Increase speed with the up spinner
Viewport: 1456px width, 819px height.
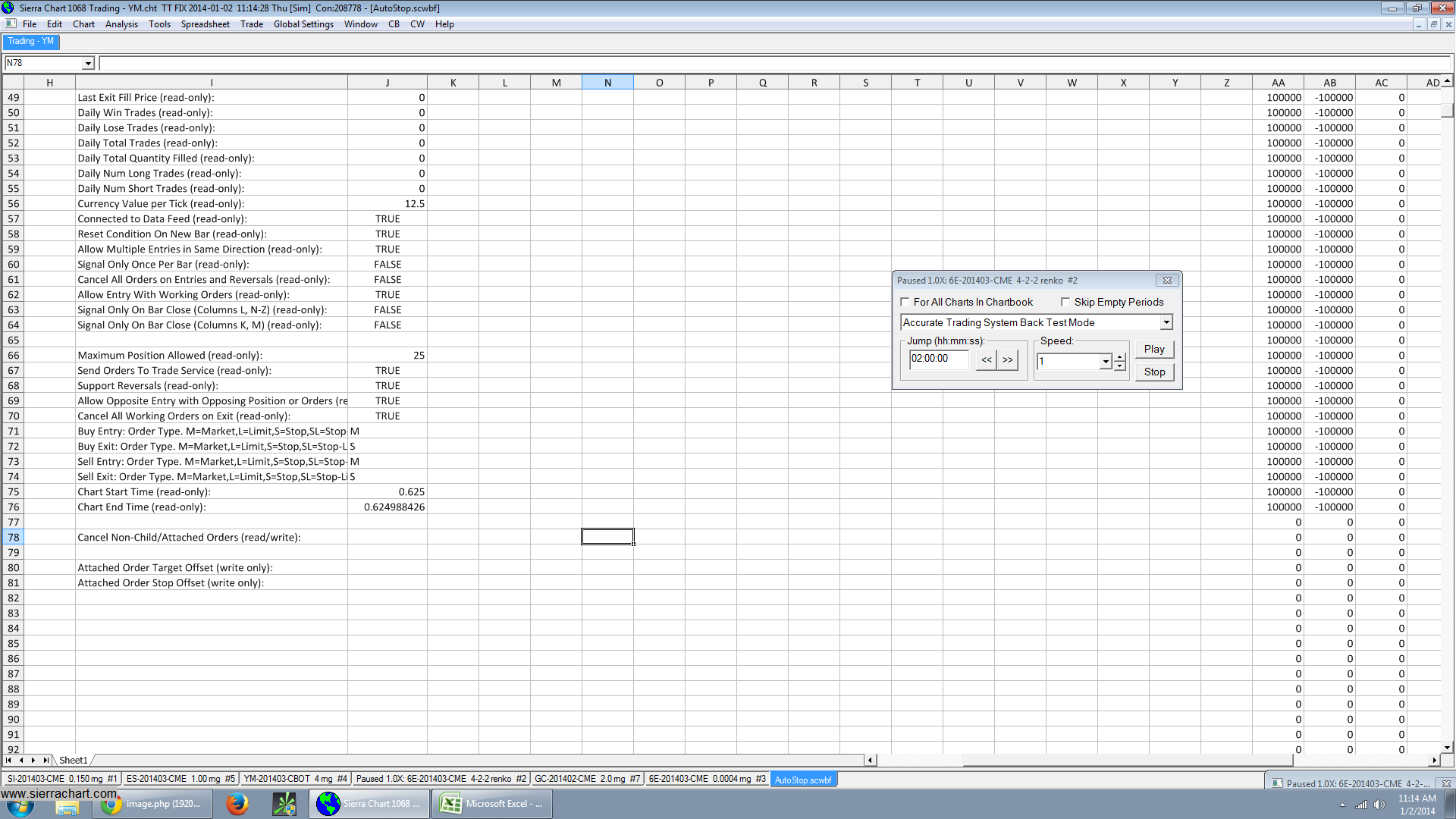[1120, 357]
